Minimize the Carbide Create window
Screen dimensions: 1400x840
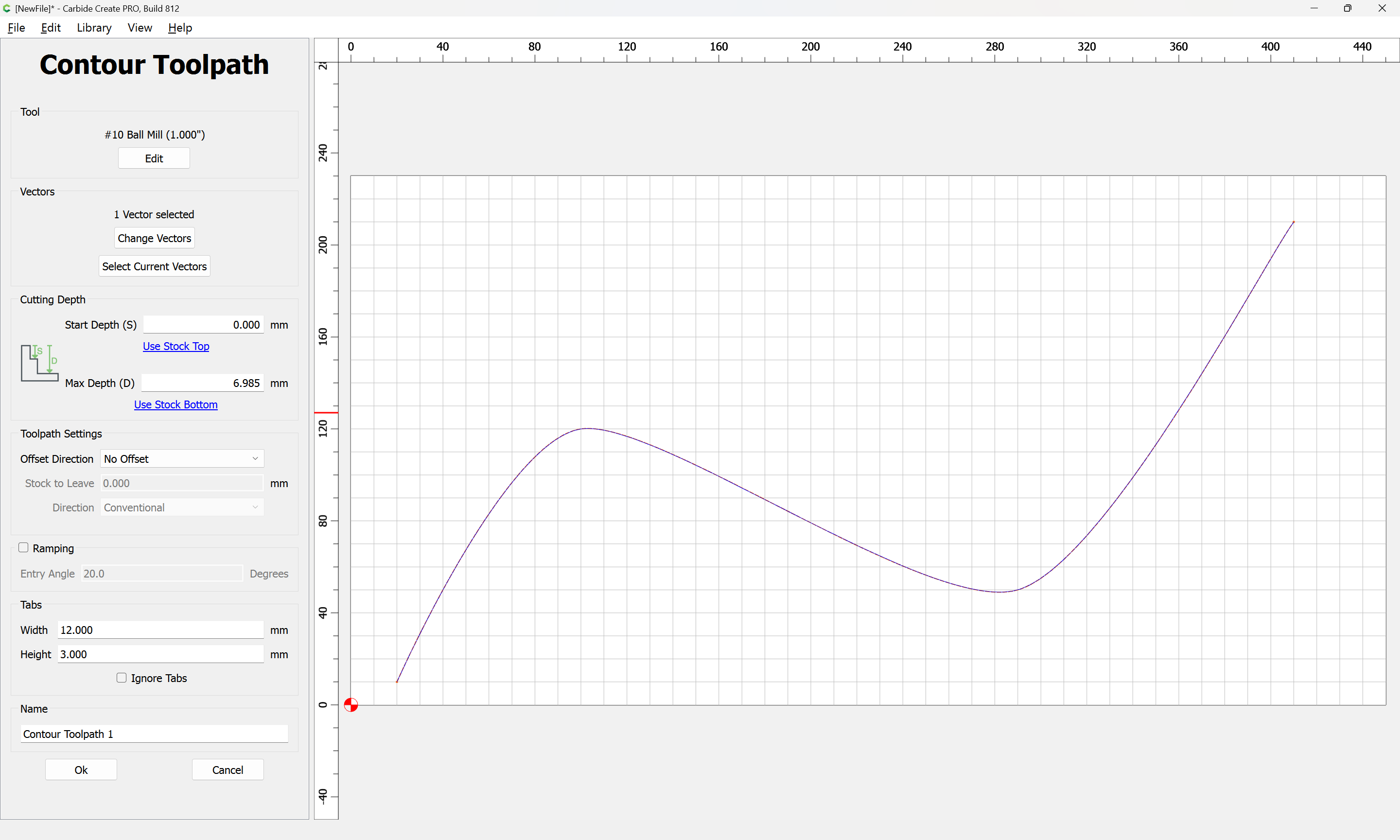pos(1314,8)
